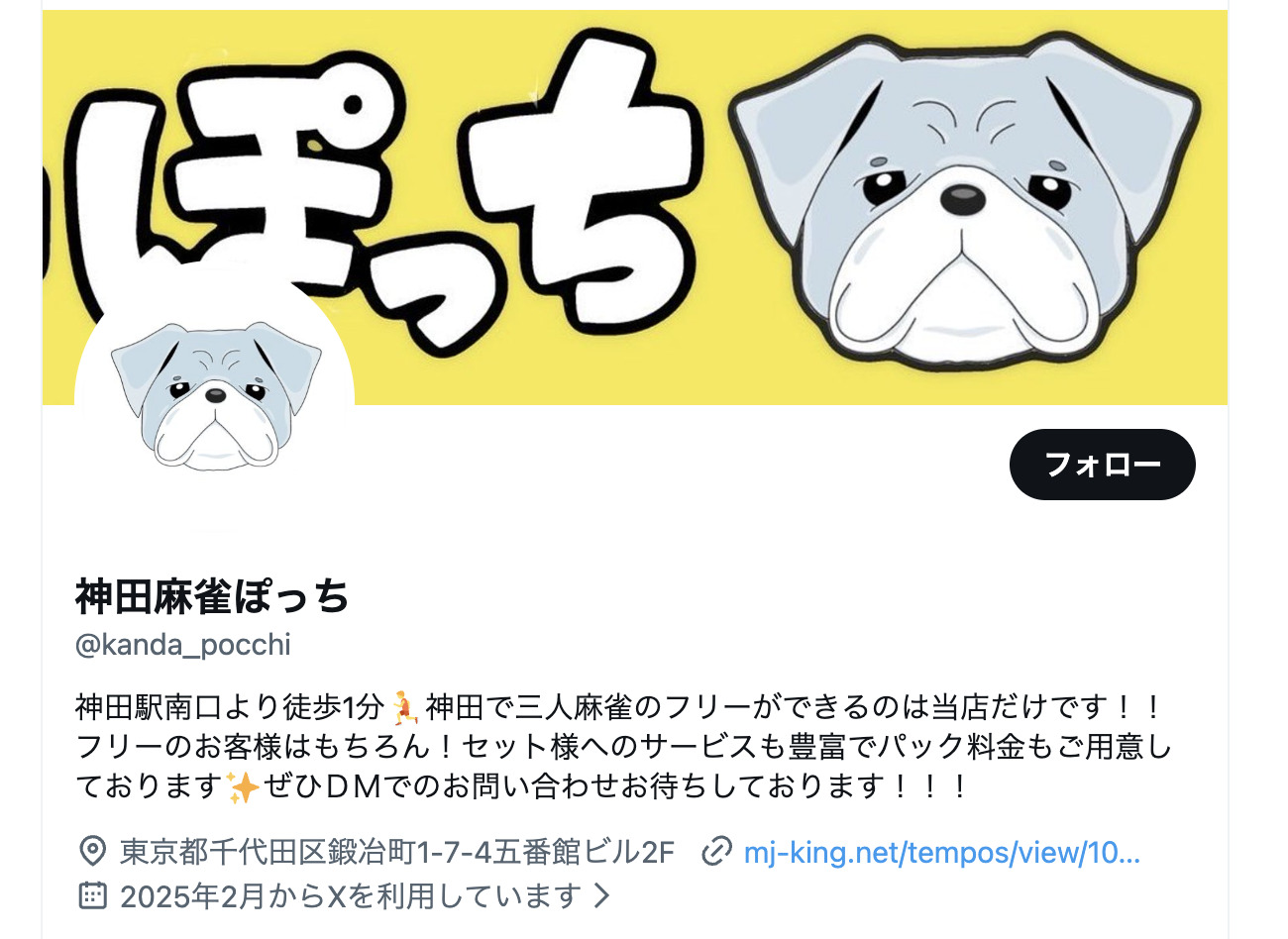Click the calendar icon by join date
This screenshot has height=939, width=1288.
coord(92,895)
